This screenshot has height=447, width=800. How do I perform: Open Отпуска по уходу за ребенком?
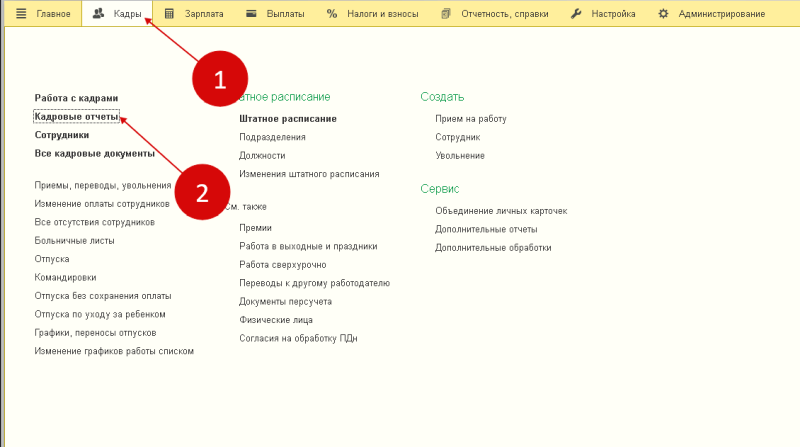pyautogui.click(x=100, y=314)
